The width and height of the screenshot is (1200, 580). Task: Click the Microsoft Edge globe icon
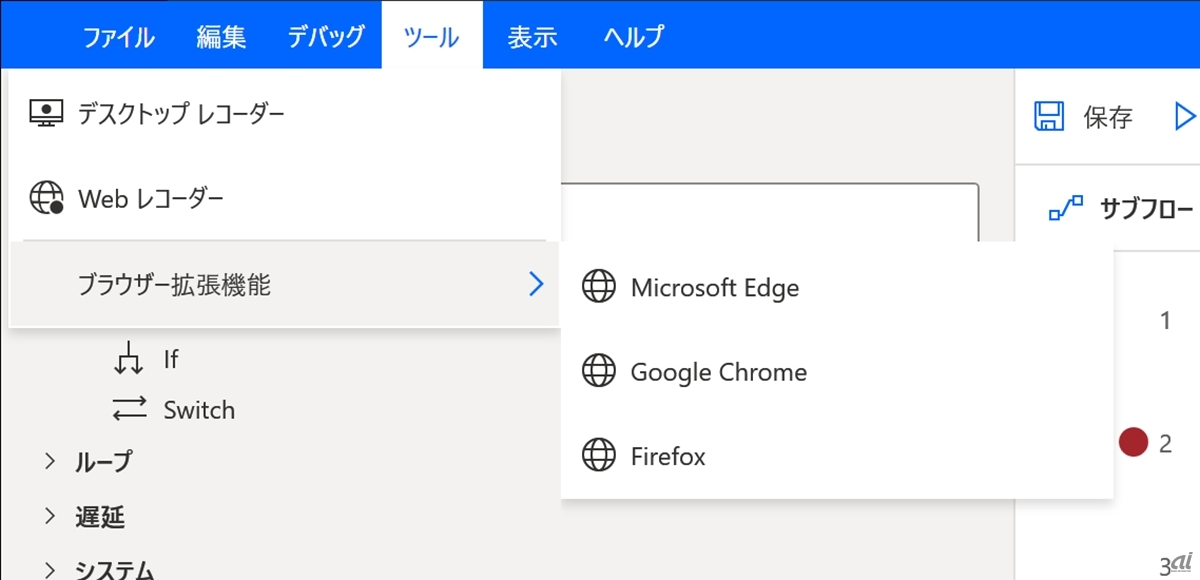(598, 288)
